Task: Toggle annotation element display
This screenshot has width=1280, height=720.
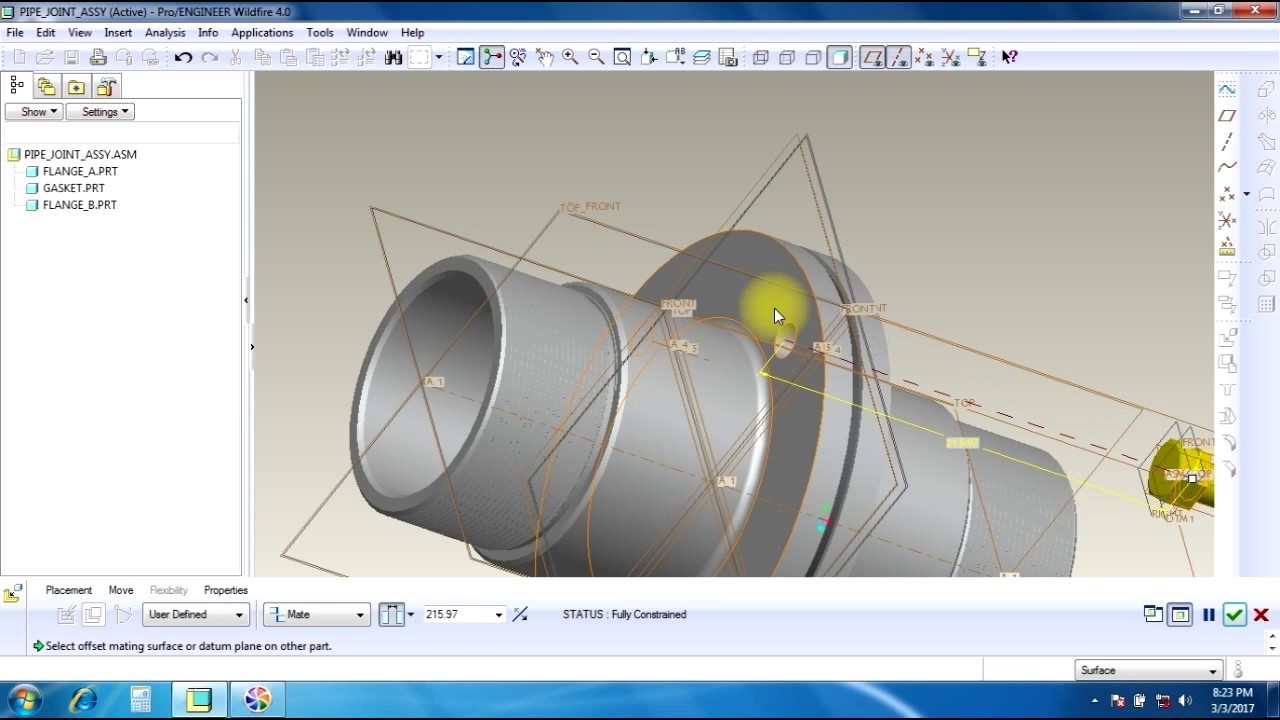Action: click(976, 57)
